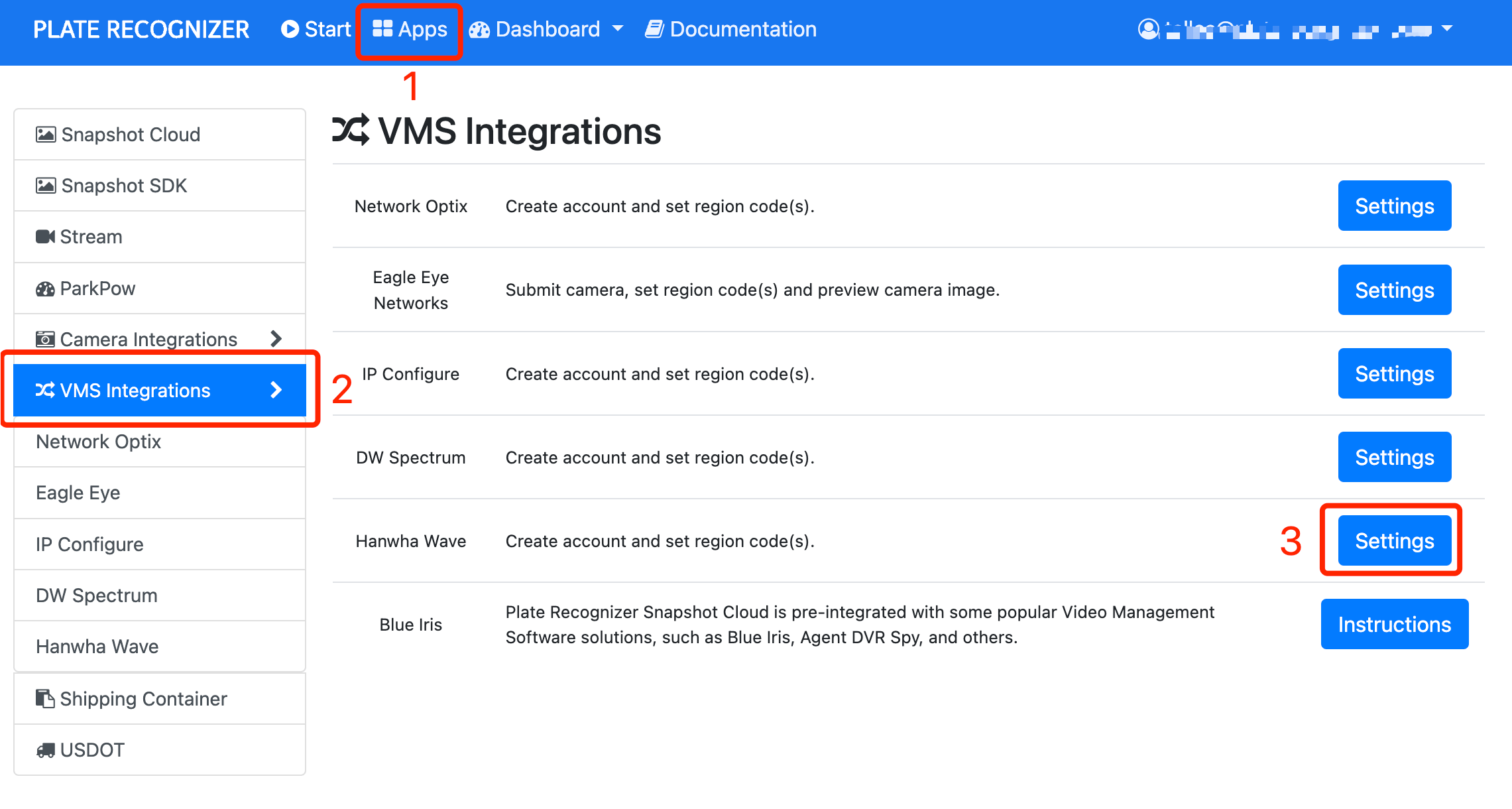Click Settings for IP Configure row
Image resolution: width=1512 pixels, height=809 pixels.
tap(1395, 373)
